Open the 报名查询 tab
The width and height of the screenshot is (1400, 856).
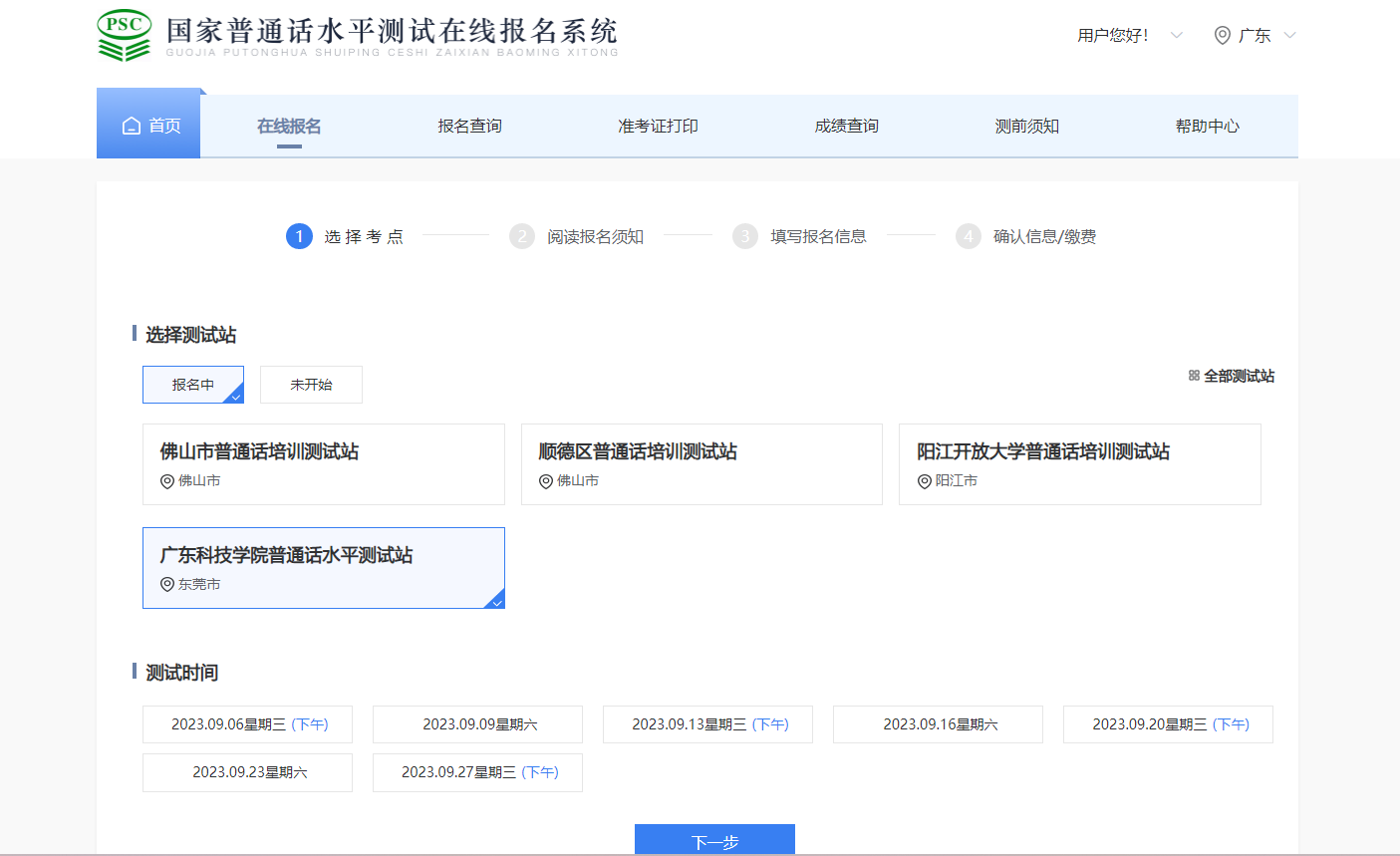(469, 127)
